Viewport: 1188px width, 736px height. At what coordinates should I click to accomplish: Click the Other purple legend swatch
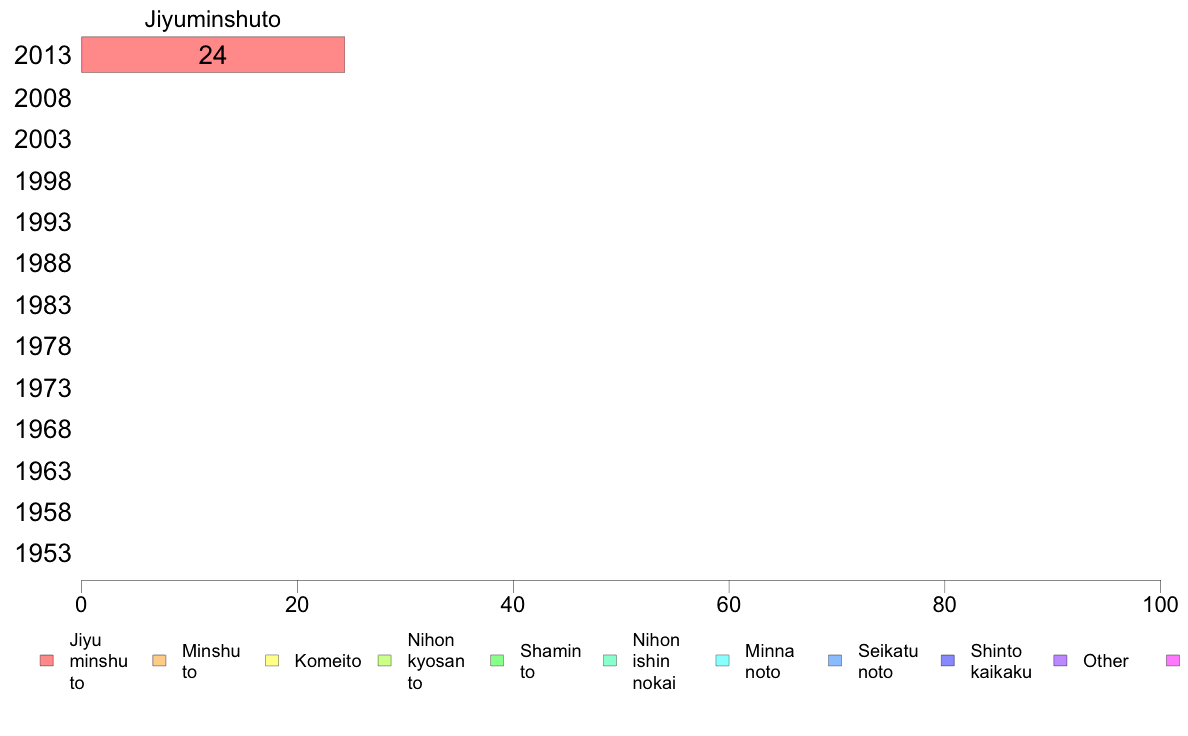pos(1061,660)
